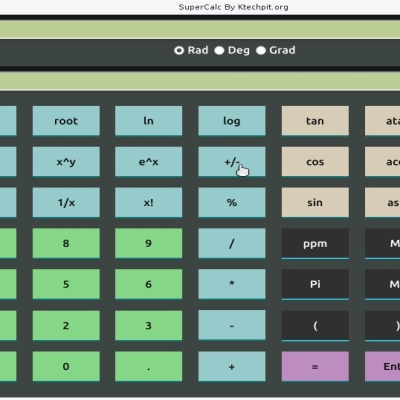Click the * multiplication key

point(232,284)
